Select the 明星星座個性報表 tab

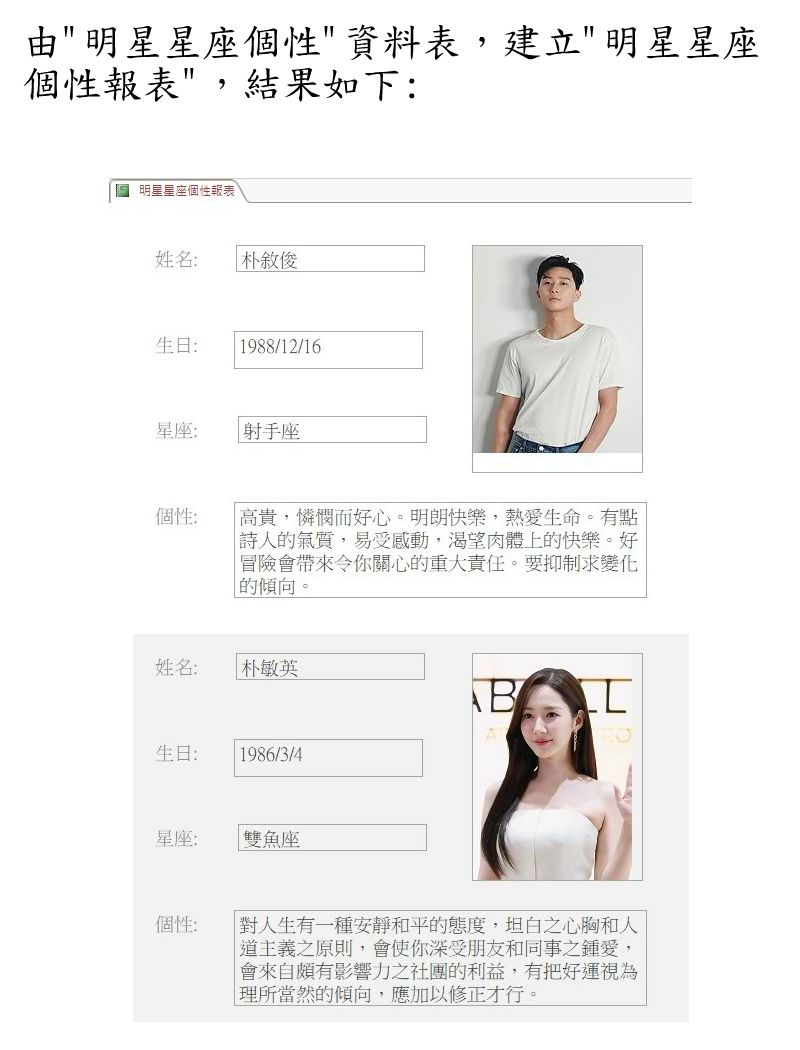[177, 191]
